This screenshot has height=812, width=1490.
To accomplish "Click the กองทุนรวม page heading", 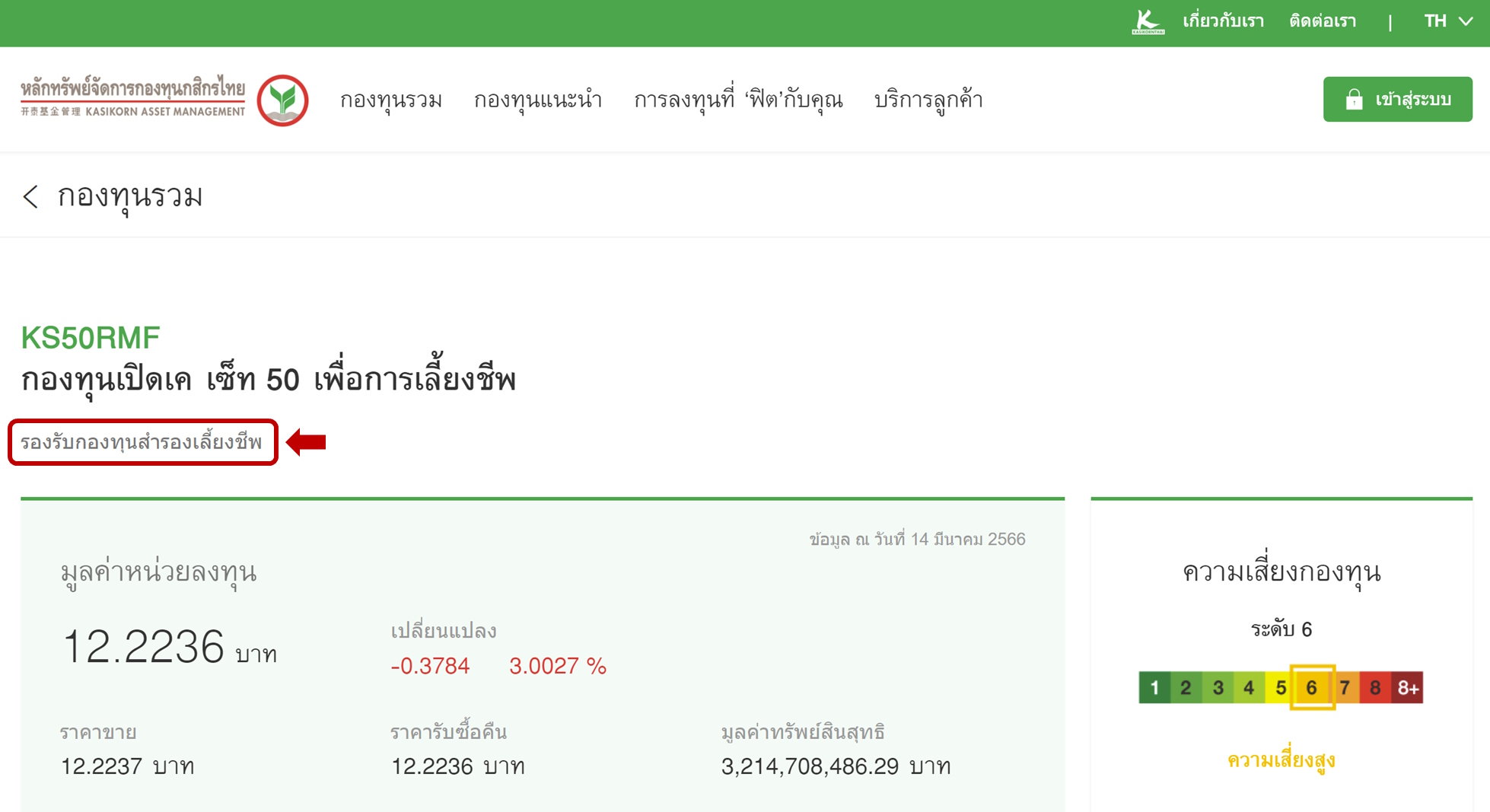I will coord(130,196).
